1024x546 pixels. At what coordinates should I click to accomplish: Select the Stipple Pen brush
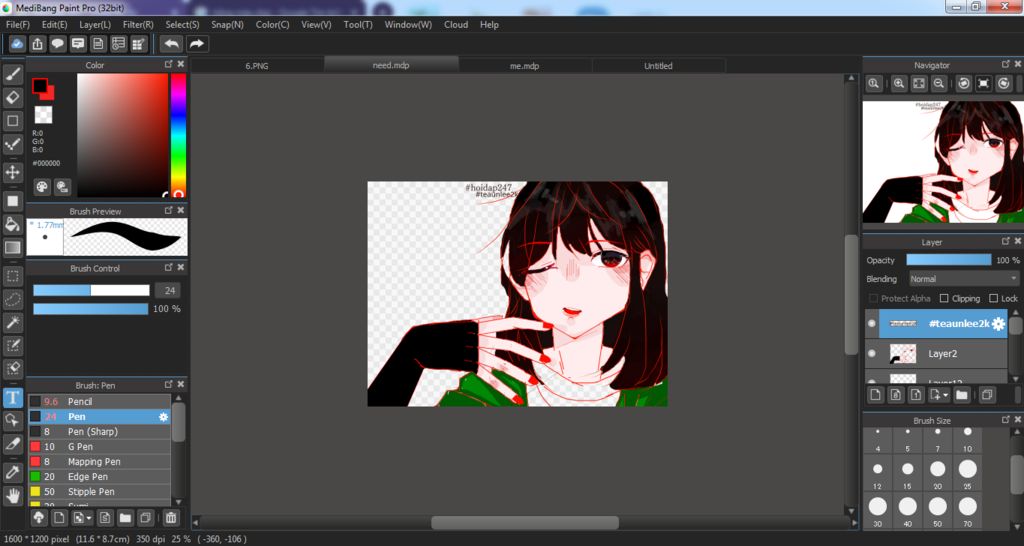pyautogui.click(x=99, y=492)
